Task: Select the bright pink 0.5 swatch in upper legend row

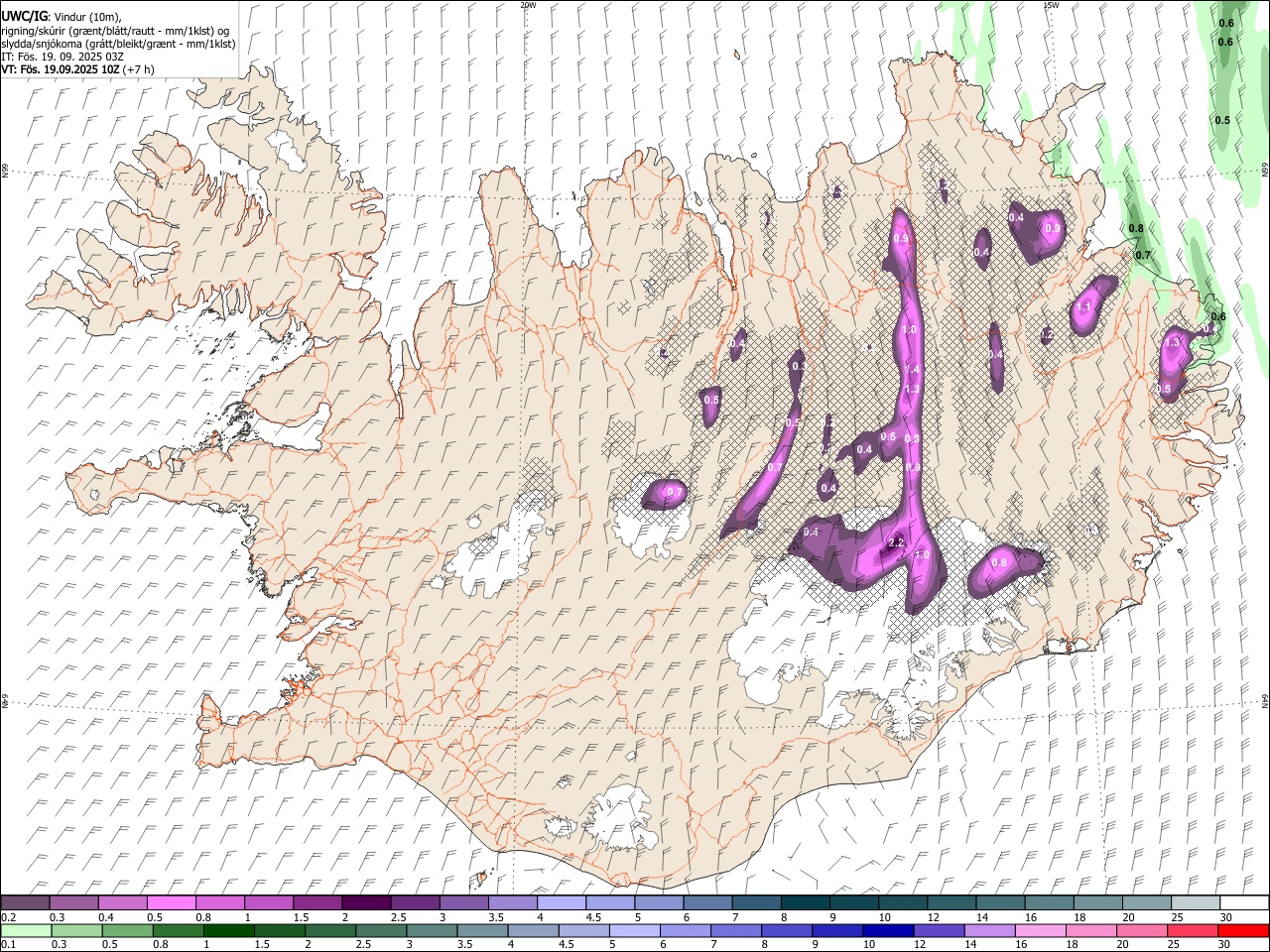Action: 172,902
